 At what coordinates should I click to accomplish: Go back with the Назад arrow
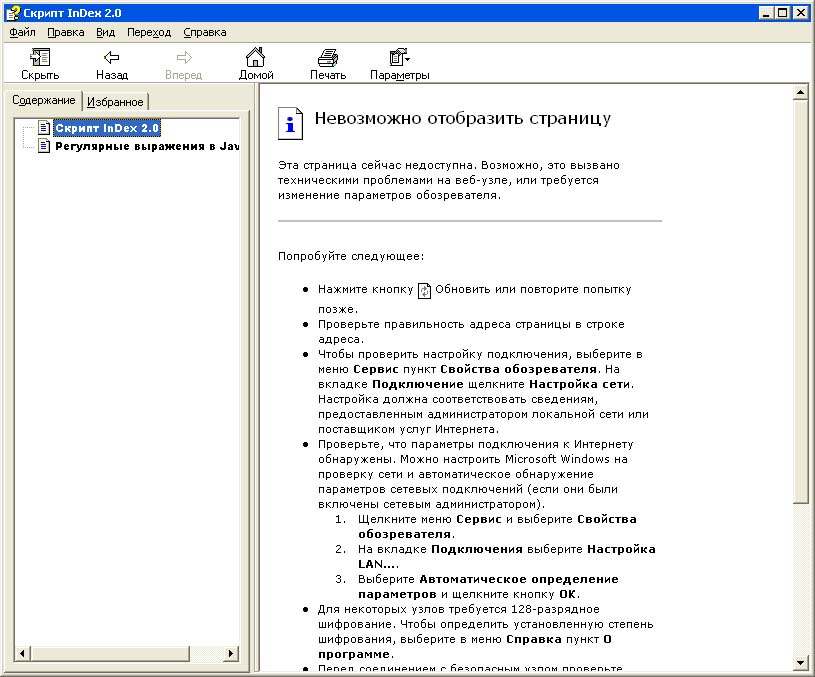pos(111,57)
